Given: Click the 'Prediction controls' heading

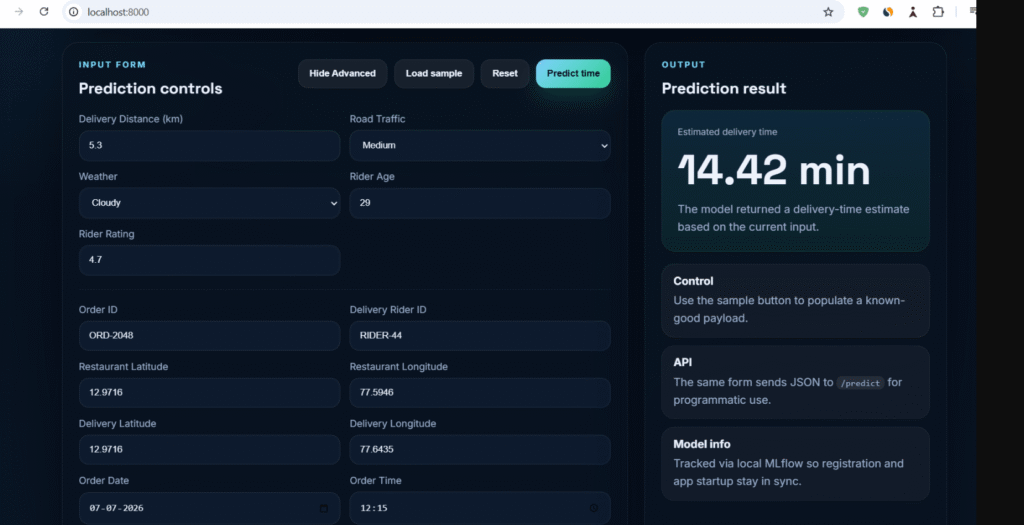Looking at the screenshot, I should [150, 88].
